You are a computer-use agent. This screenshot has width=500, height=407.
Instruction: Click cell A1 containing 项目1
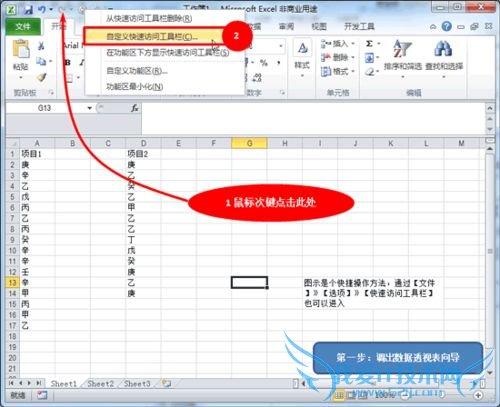[x=37, y=154]
